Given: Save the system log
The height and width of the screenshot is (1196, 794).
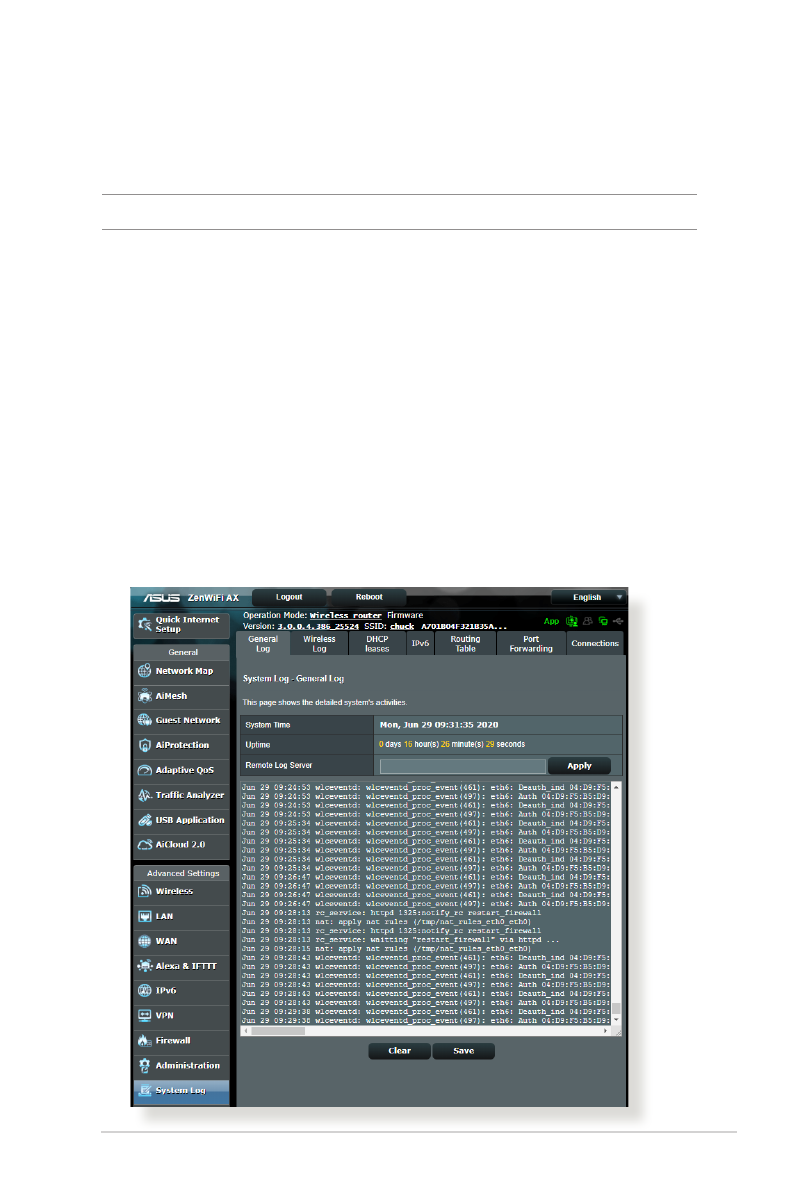Looking at the screenshot, I should [463, 1051].
